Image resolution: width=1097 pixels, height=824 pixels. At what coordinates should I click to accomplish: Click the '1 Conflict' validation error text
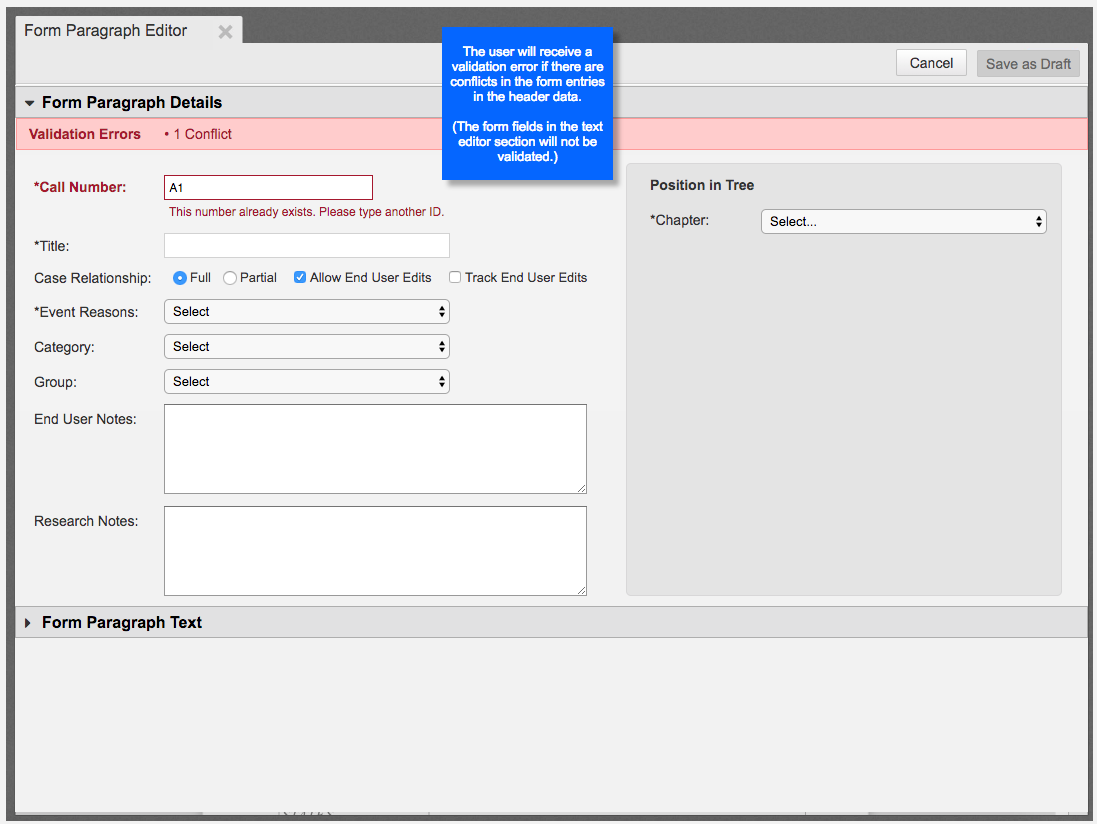click(x=202, y=134)
